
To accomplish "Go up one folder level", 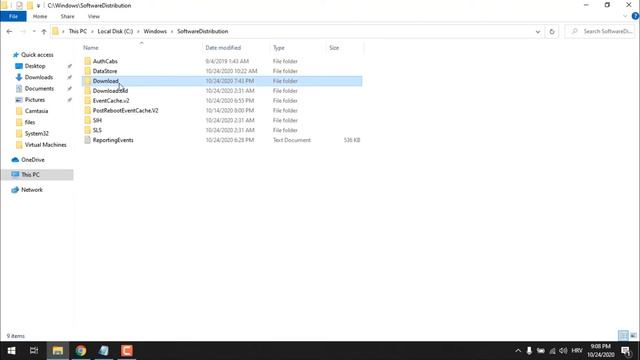I will 44,31.
